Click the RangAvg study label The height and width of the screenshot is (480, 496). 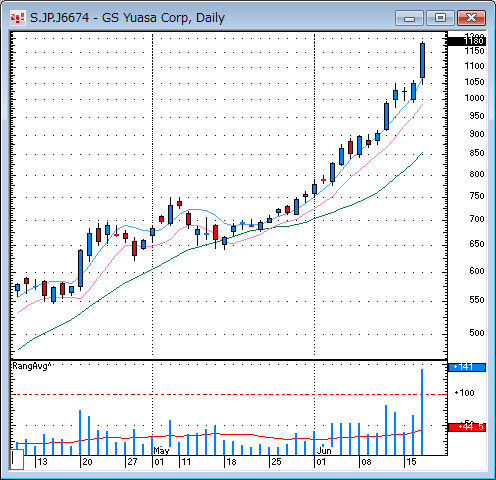point(32,366)
